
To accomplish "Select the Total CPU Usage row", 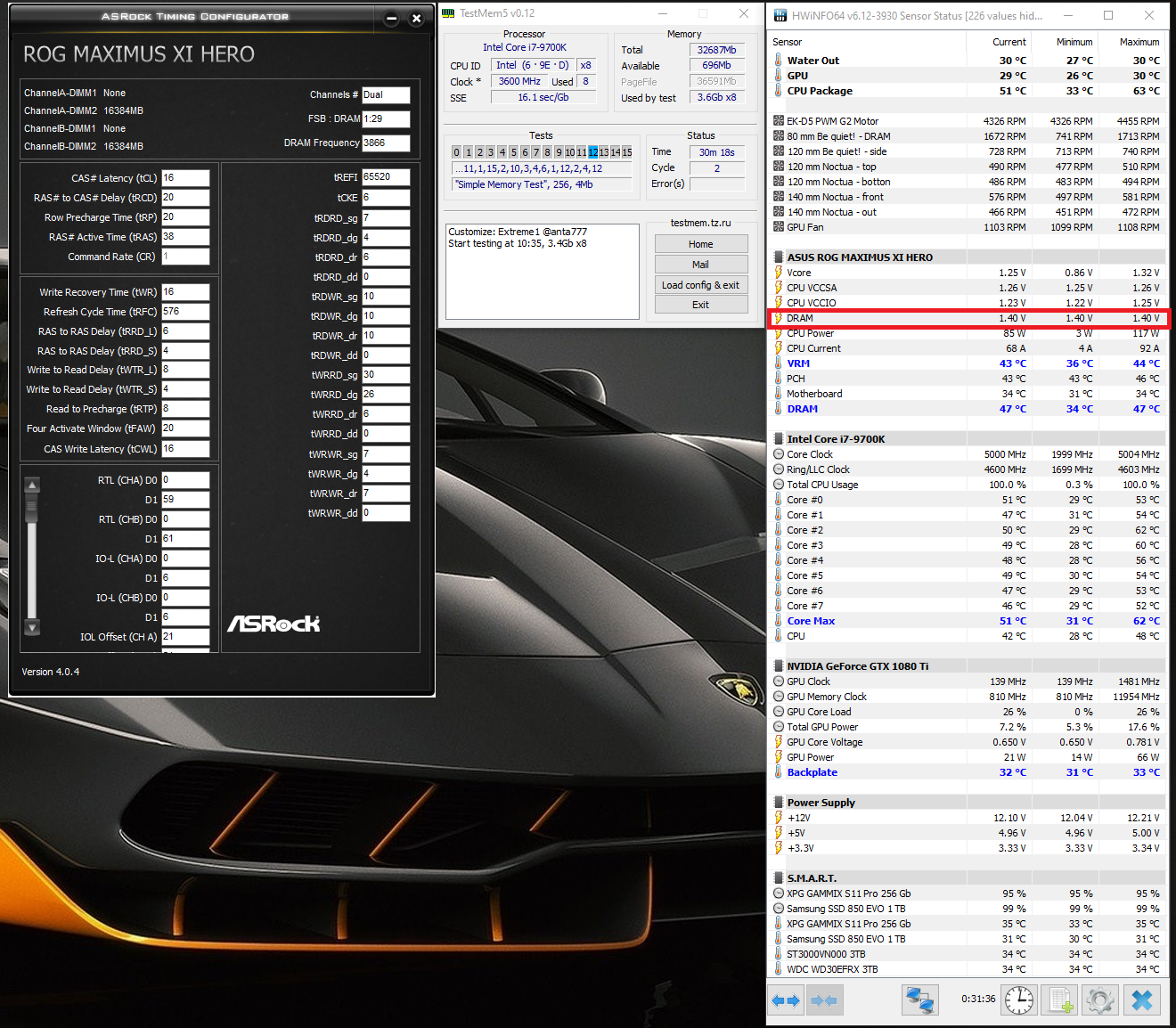I will pos(968,485).
